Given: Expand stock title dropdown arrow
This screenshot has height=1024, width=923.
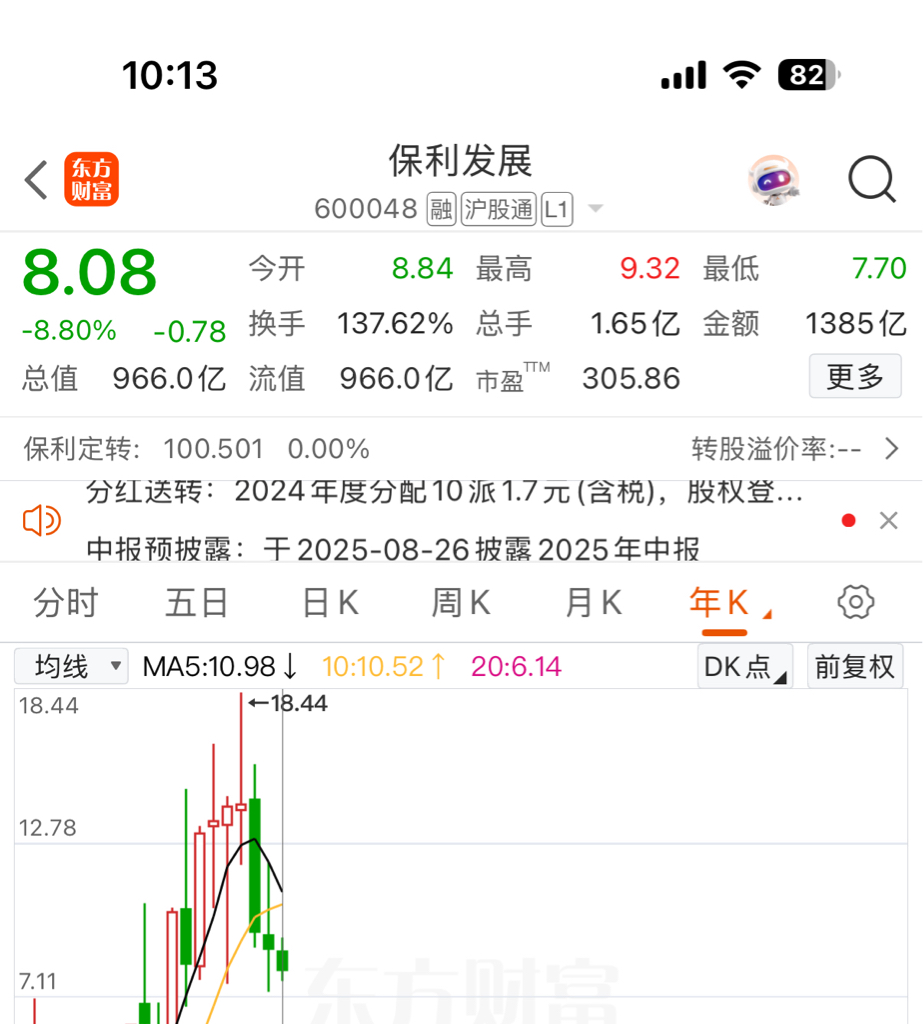Looking at the screenshot, I should pyautogui.click(x=595, y=208).
